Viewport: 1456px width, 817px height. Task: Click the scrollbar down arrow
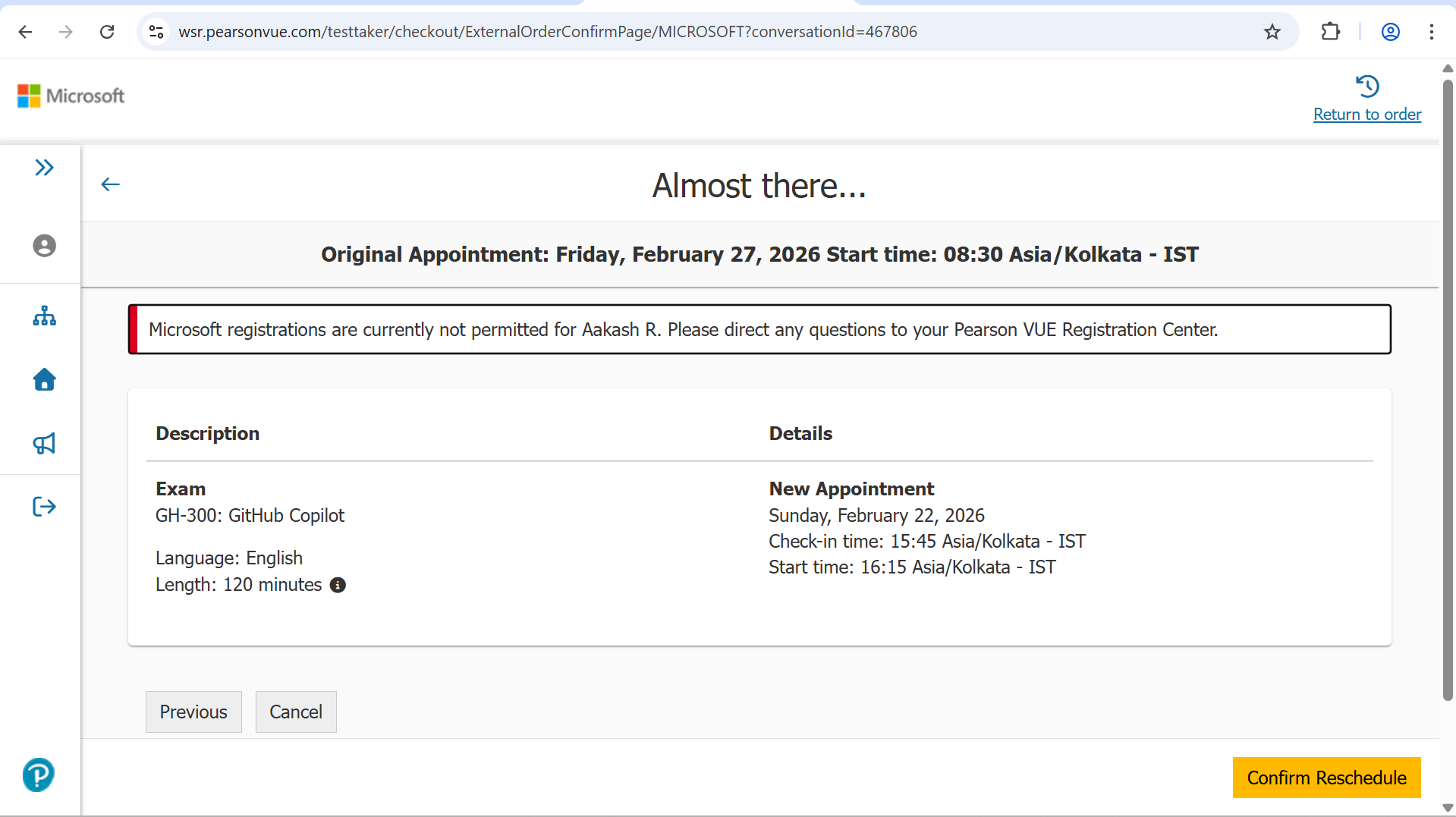(x=1448, y=808)
